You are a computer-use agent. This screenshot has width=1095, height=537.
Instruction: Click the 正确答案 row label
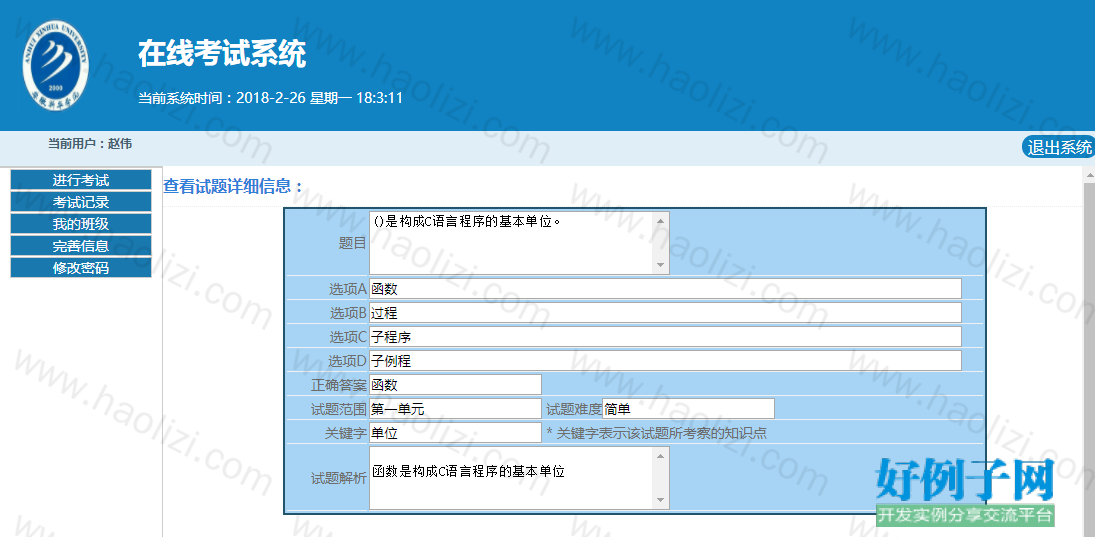(339, 385)
